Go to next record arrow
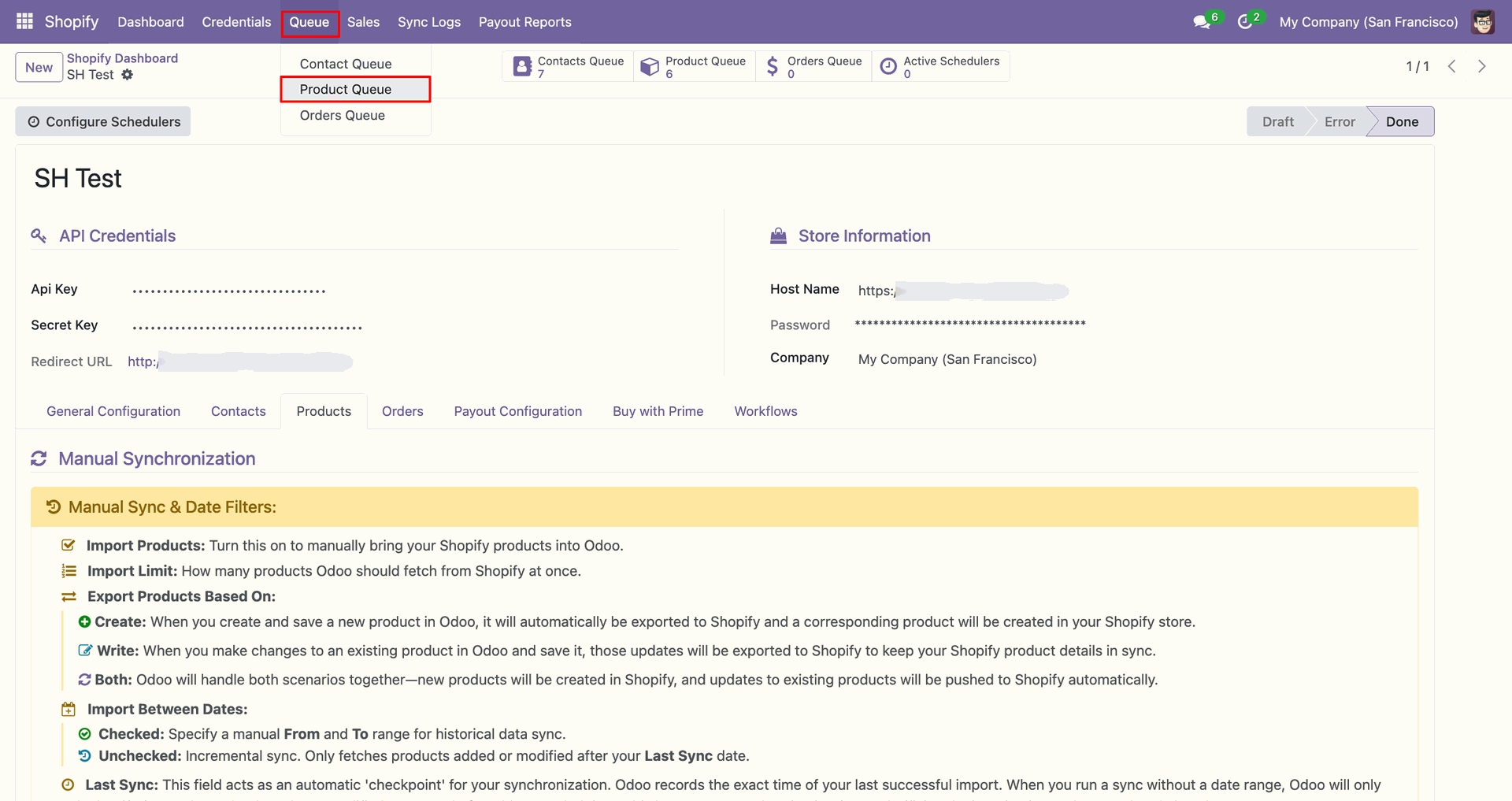1512x801 pixels. tap(1482, 66)
